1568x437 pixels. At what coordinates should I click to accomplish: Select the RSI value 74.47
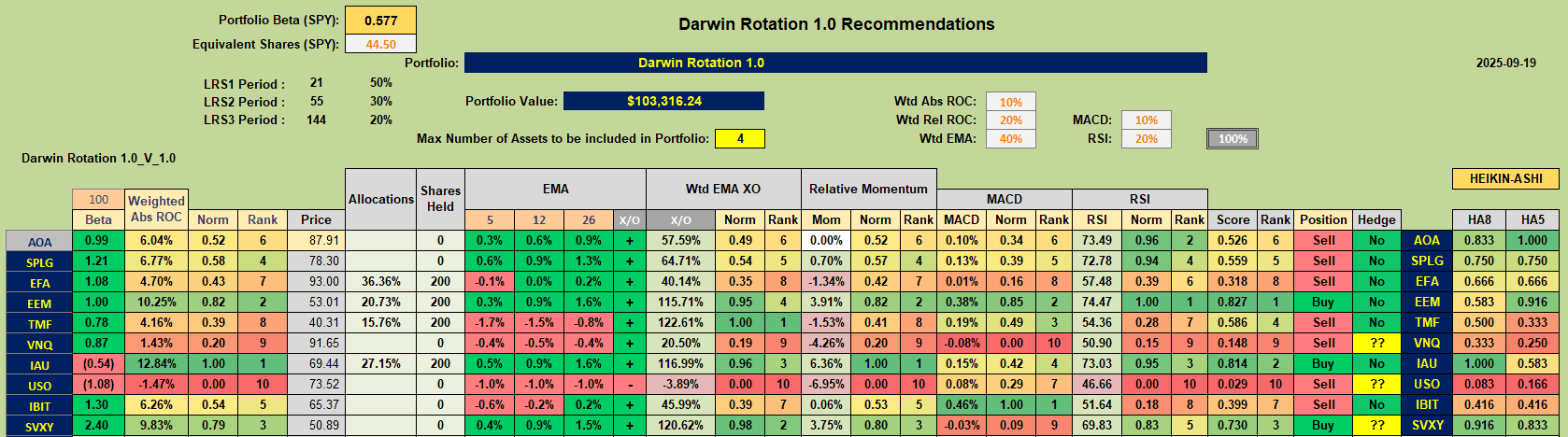point(1096,302)
